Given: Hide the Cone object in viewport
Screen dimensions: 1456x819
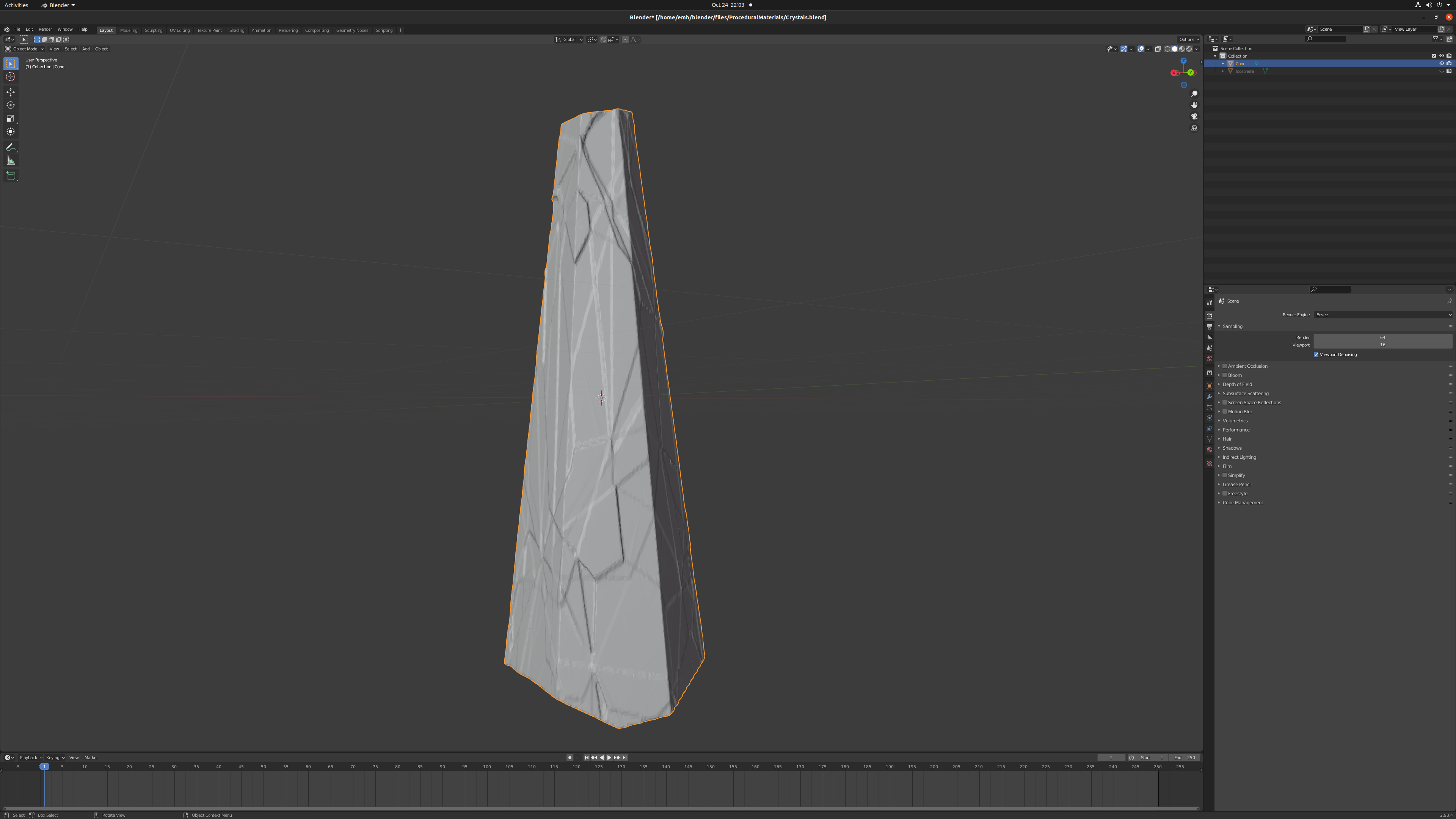Looking at the screenshot, I should [1441, 63].
